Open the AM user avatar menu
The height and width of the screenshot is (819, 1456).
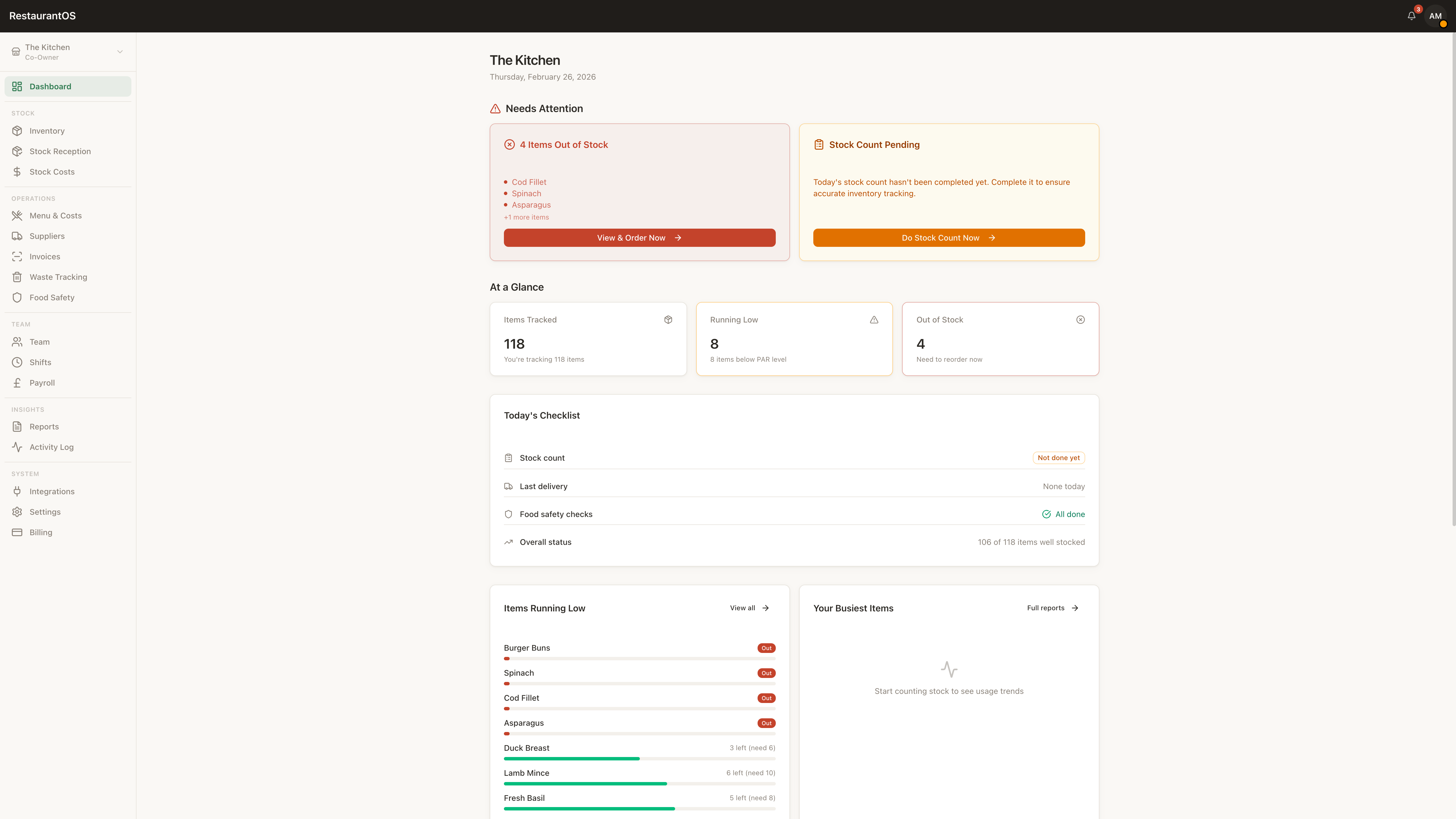1435,16
